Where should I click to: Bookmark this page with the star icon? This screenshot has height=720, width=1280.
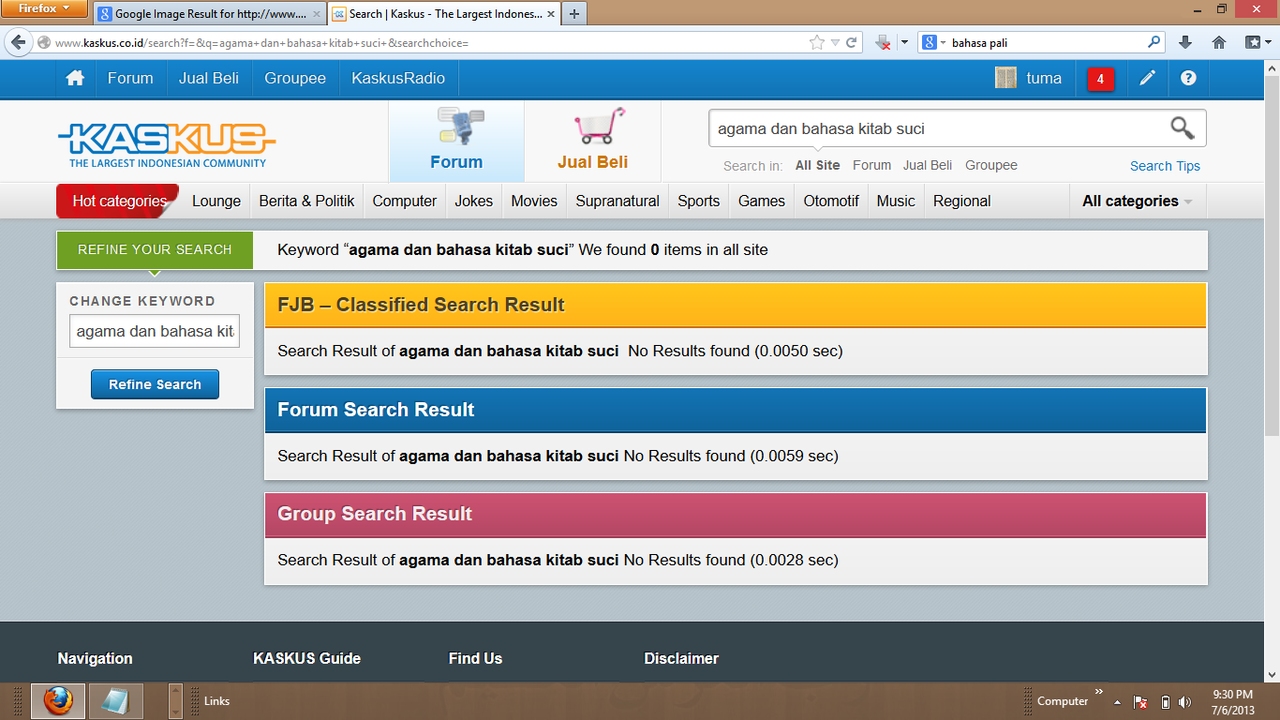[x=817, y=43]
